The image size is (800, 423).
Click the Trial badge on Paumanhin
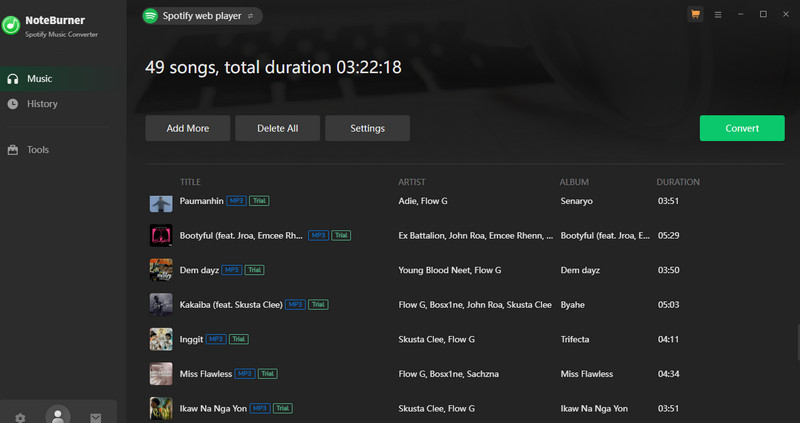coord(259,201)
